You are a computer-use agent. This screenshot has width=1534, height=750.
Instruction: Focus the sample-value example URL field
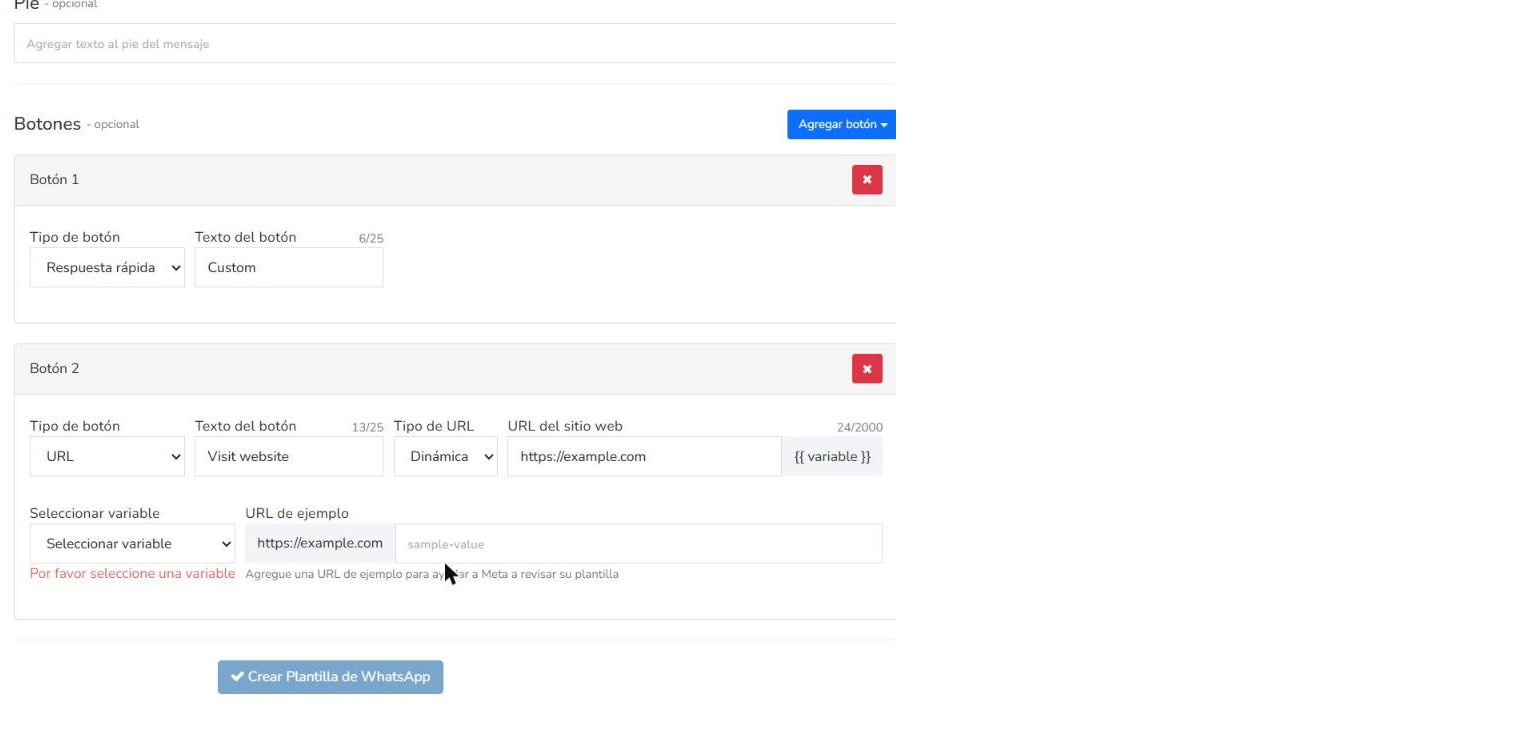639,544
